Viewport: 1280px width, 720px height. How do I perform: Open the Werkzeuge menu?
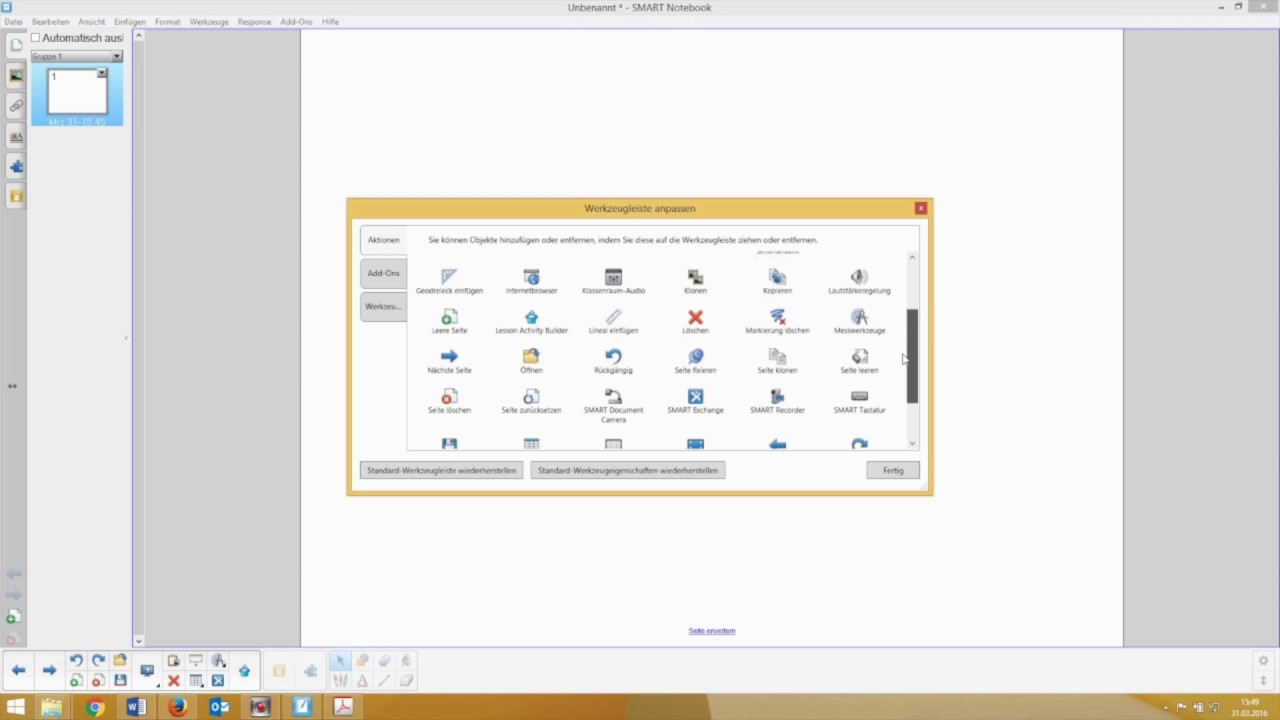point(209,21)
